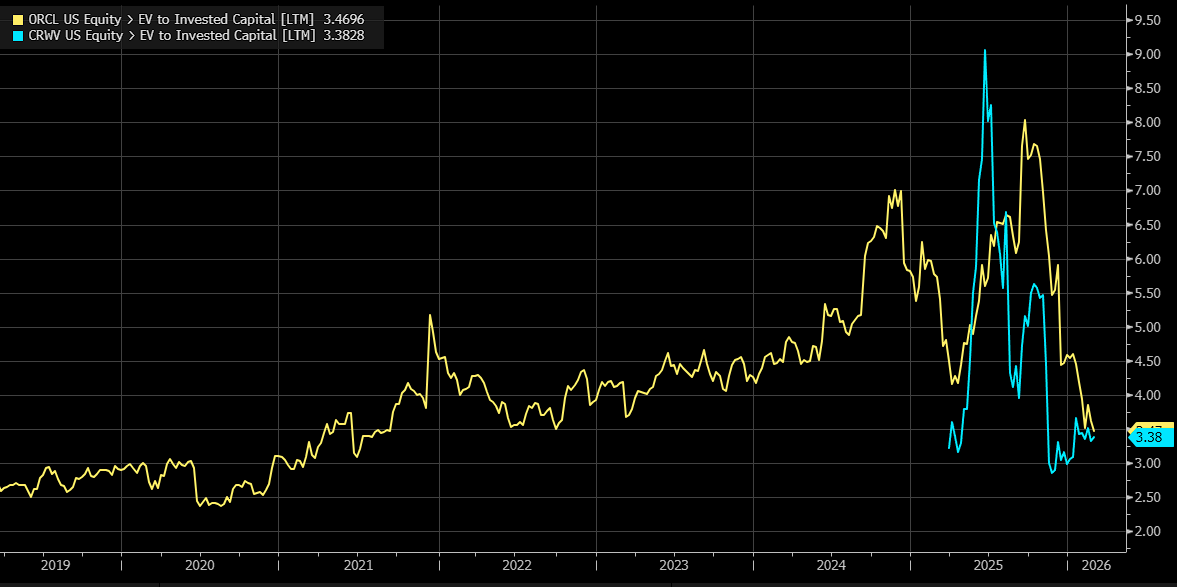This screenshot has height=587, width=1177.
Task: Click the CRWV legend value 3.3828
Action: tap(344, 36)
